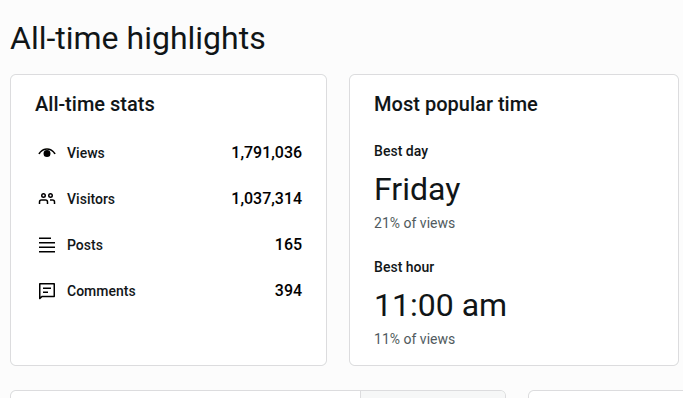This screenshot has width=683, height=398.
Task: Click the eye icon beside Views
Action: tap(47, 153)
